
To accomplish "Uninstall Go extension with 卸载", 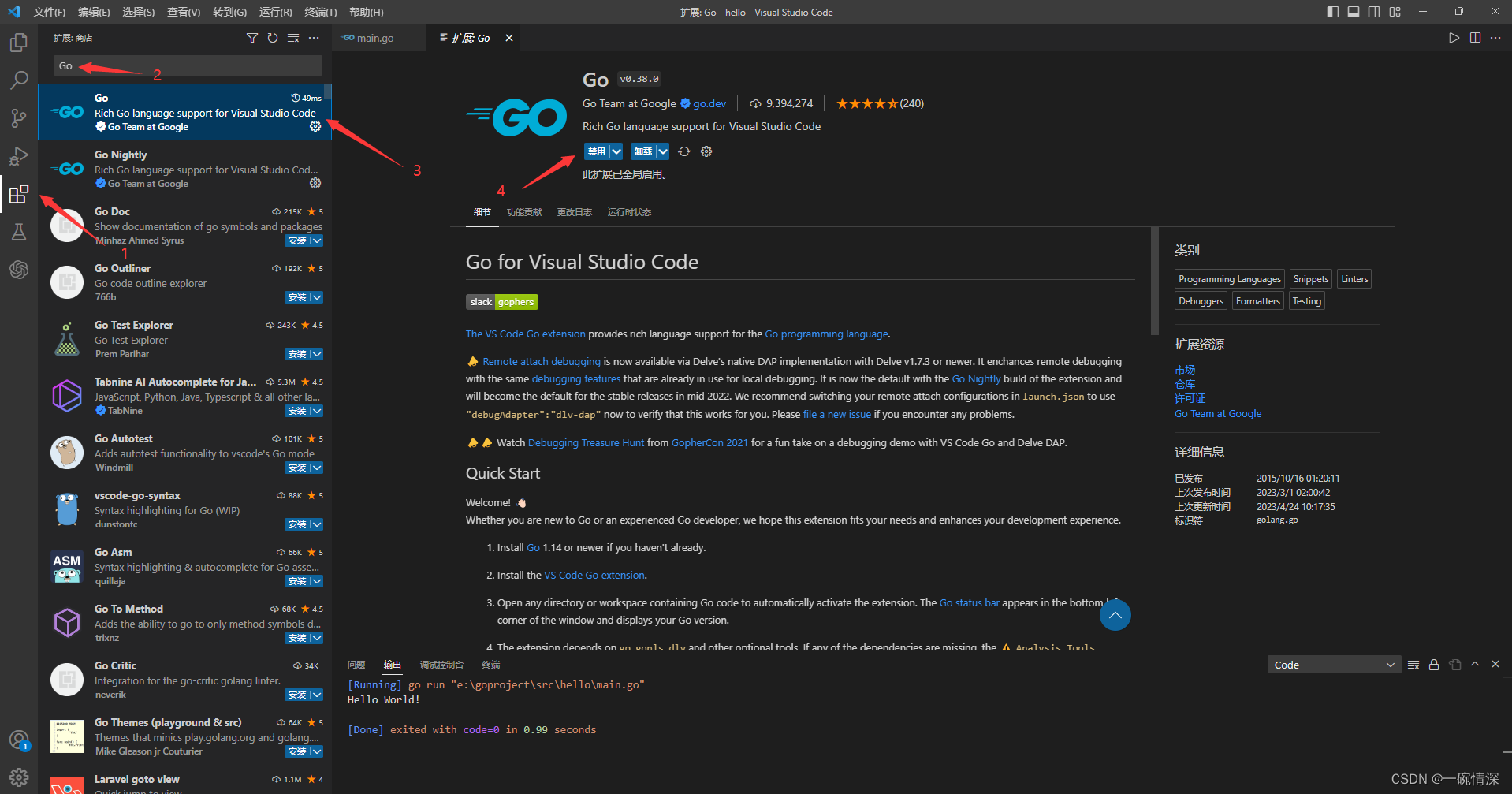I will pos(643,151).
